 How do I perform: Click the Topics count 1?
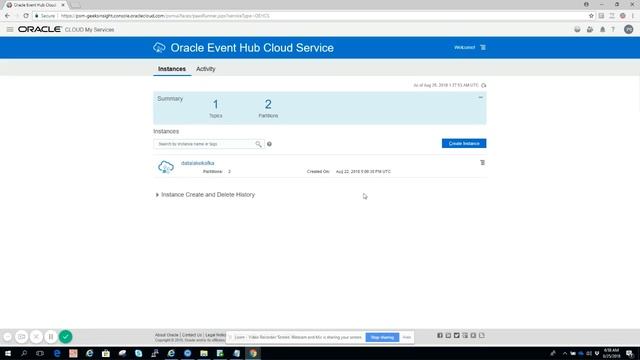coord(216,104)
